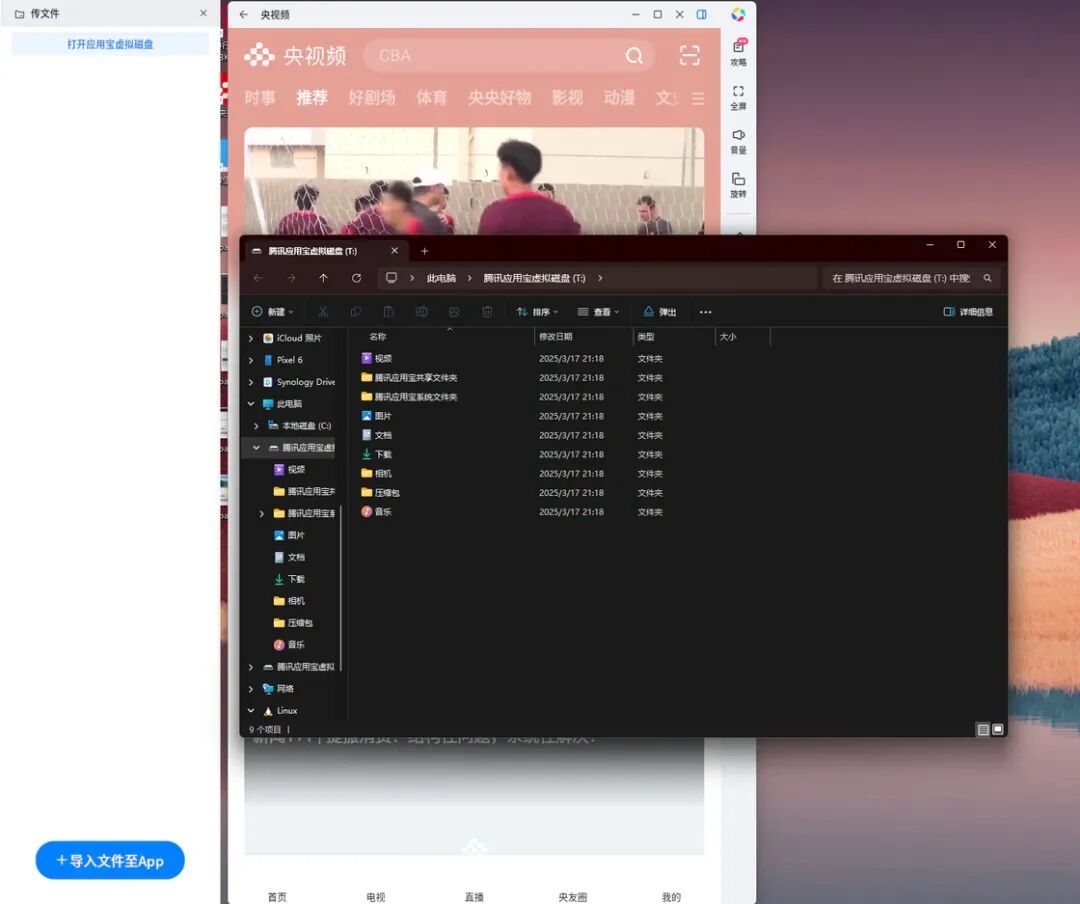Image resolution: width=1080 pixels, height=904 pixels.
Task: Expand Synology Drive in the navigation tree
Action: (x=251, y=382)
